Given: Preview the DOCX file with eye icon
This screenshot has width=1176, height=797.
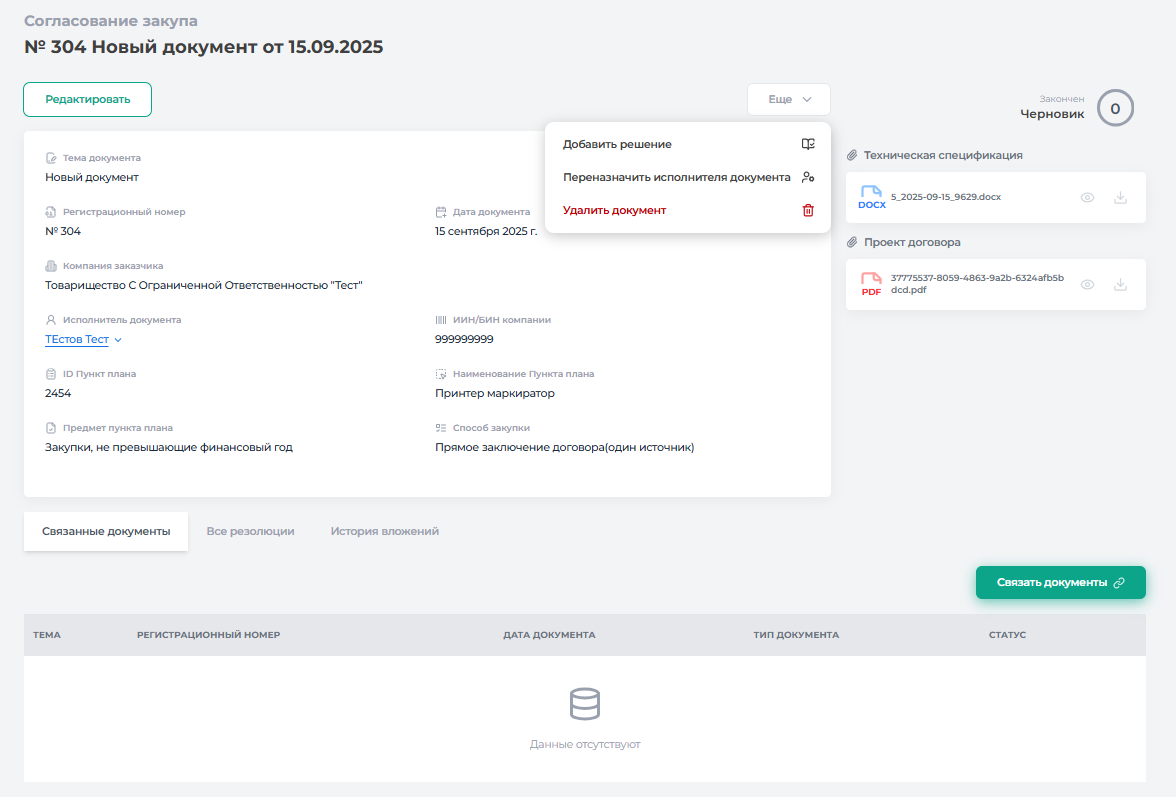Looking at the screenshot, I should coord(1087,198).
